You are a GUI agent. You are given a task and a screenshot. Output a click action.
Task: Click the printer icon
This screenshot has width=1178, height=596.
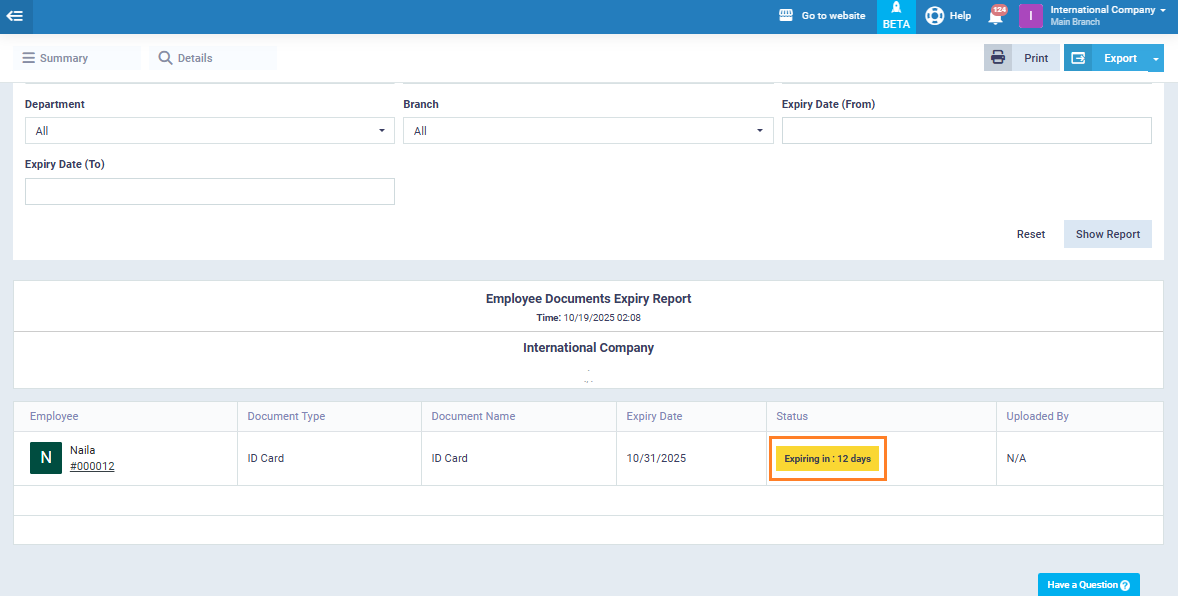tap(998, 58)
